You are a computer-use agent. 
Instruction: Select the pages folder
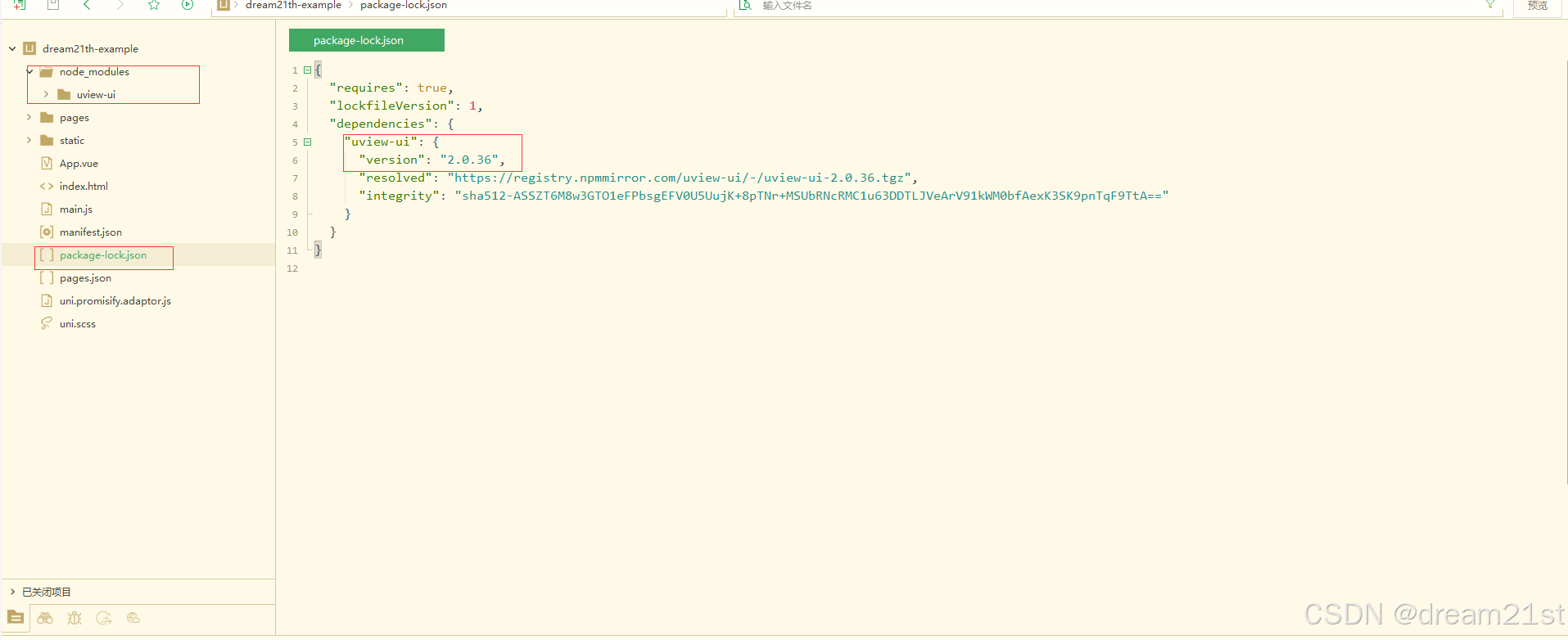75,117
